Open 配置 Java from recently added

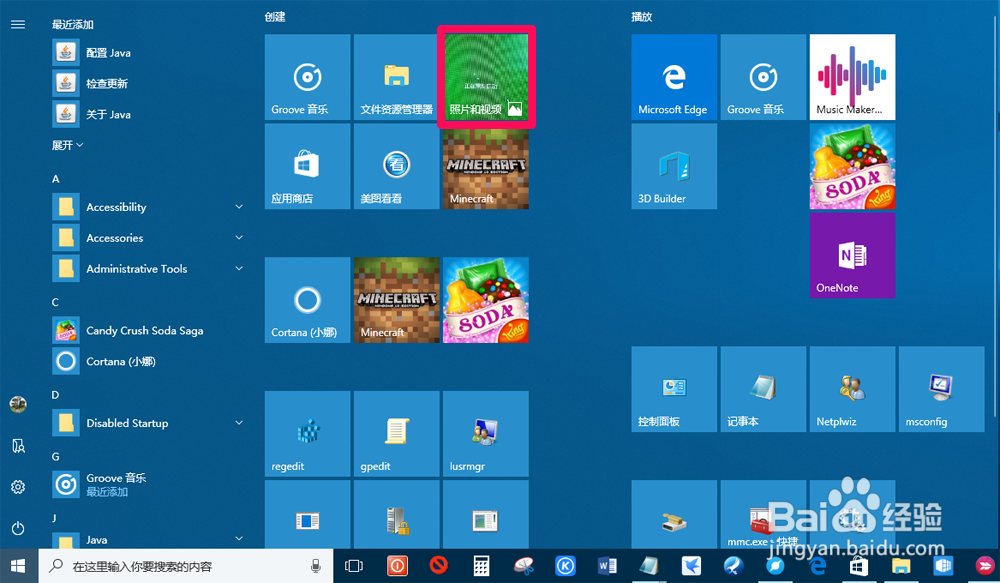tap(148, 52)
